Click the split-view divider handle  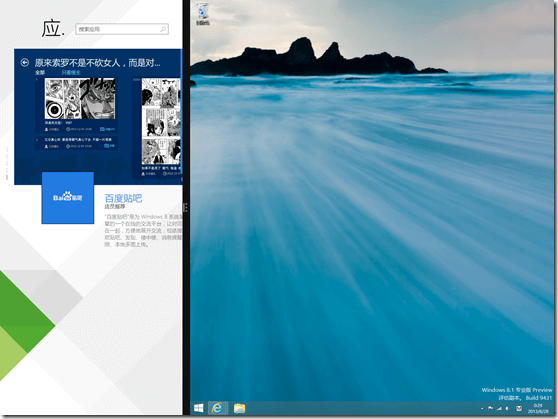point(185,207)
